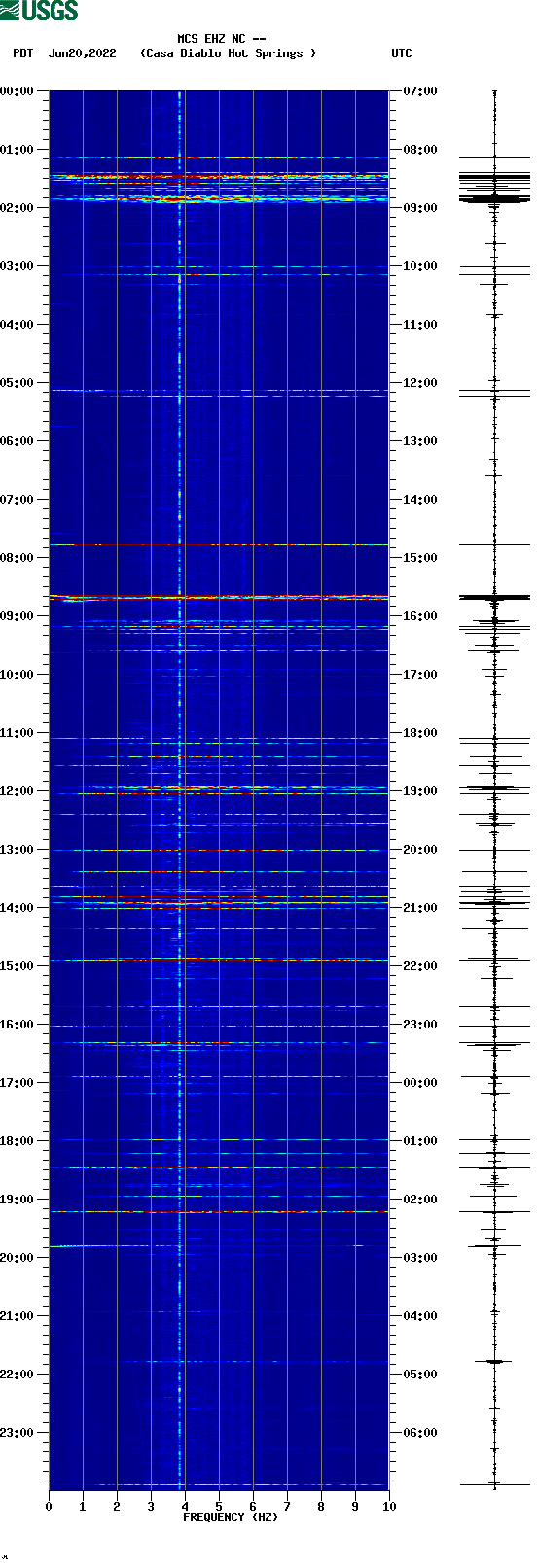Click the 12:00 UTC time label

[x=420, y=383]
